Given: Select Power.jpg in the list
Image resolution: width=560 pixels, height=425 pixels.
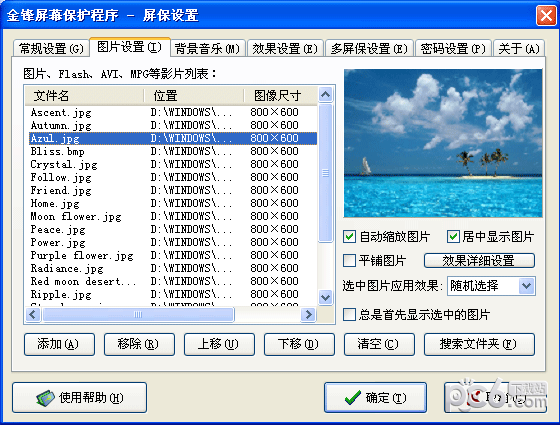Looking at the screenshot, I should click(x=172, y=242).
